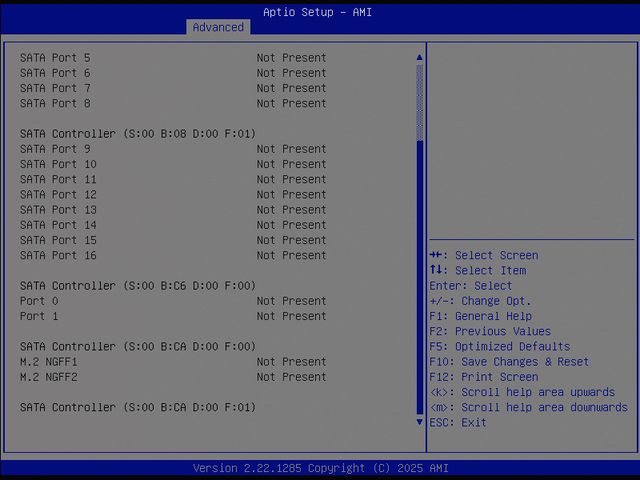
Task: Click the +/-: Change Opt. hint
Action: (480, 301)
